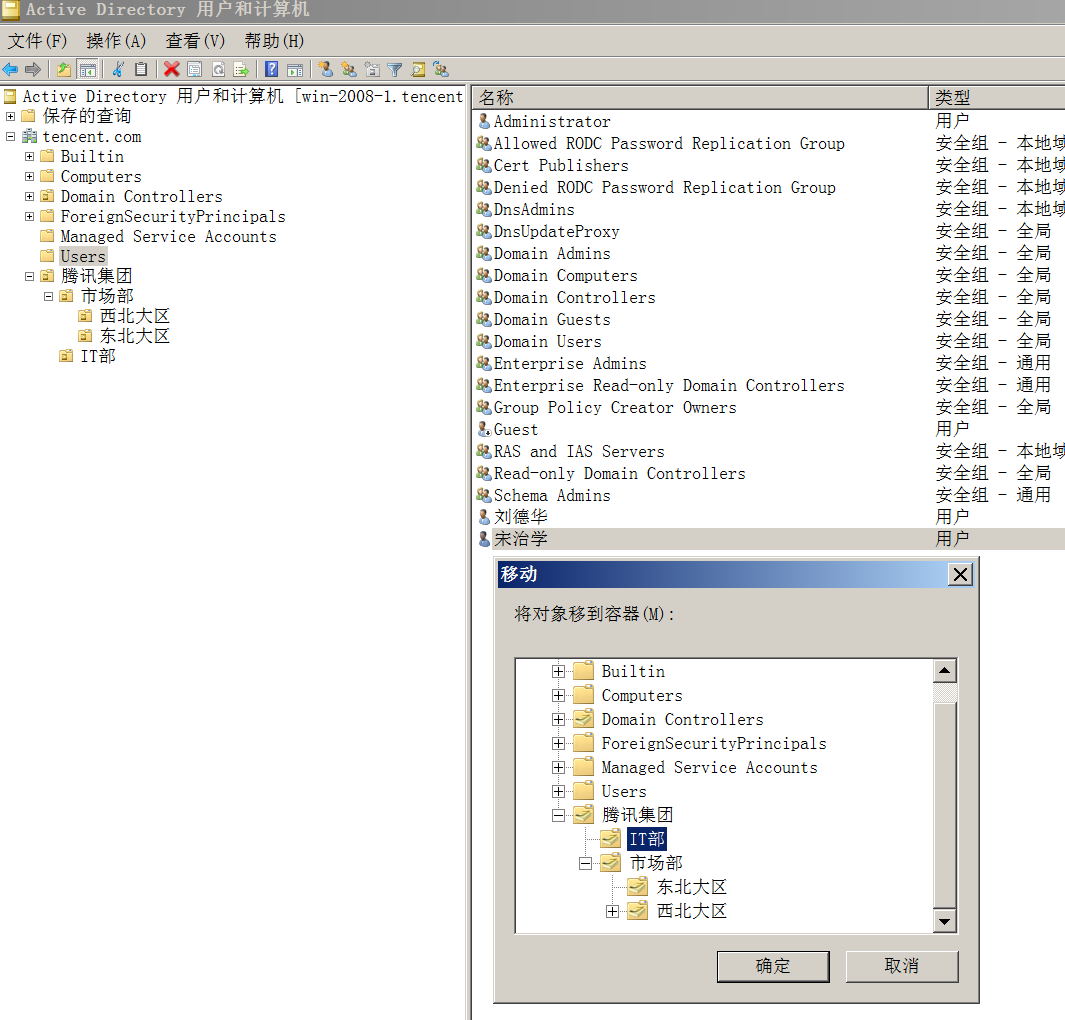Screen dimensions: 1065x1020
Task: Expand Builtin node in left tree
Action: [29, 156]
